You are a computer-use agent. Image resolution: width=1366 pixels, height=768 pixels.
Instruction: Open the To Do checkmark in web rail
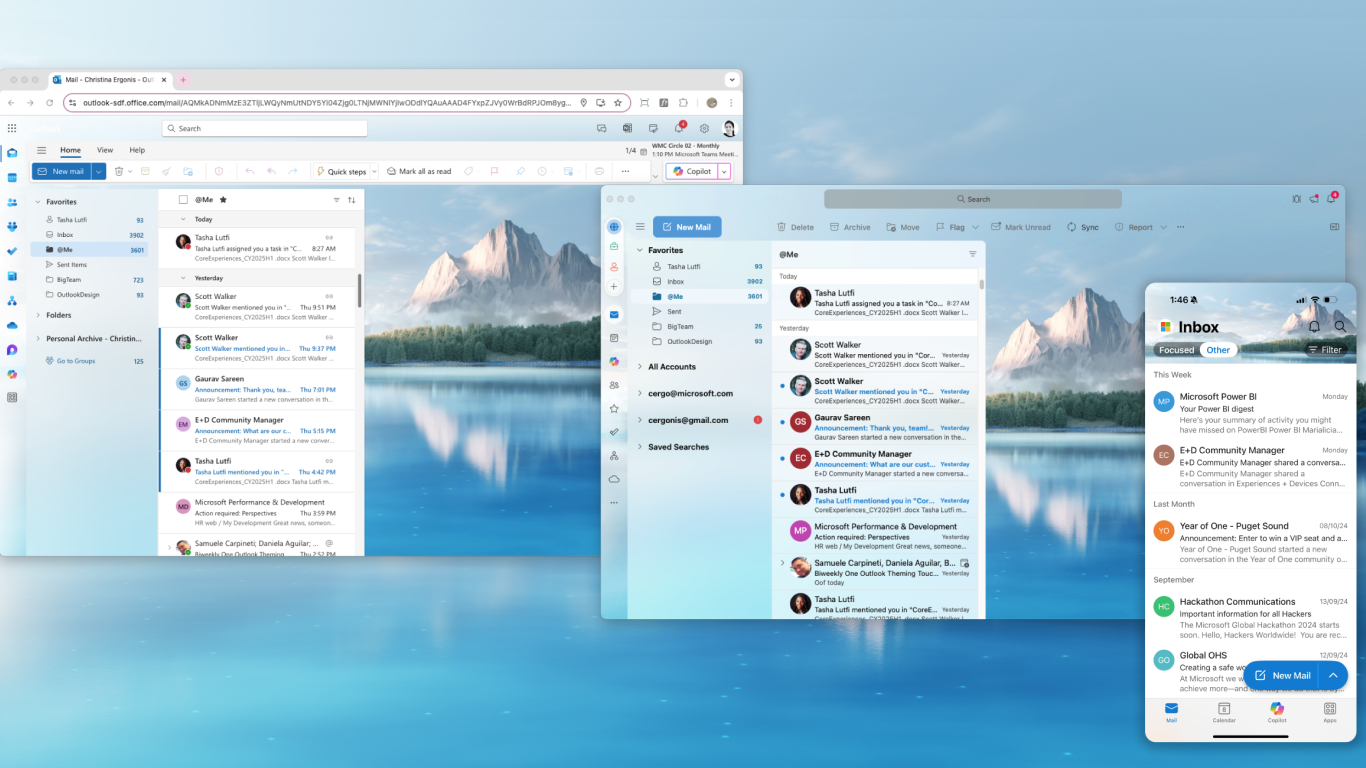(x=12, y=251)
